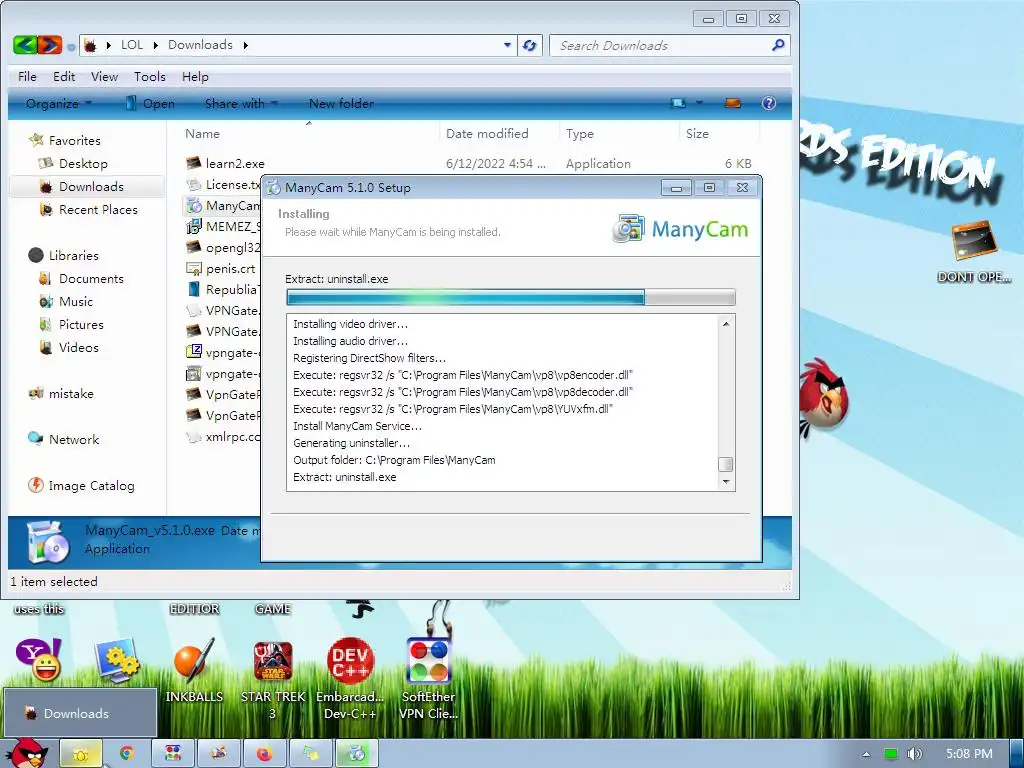Viewport: 1024px width, 768px height.
Task: Launch the SoftEther VPN Client shortcut
Action: [428, 678]
